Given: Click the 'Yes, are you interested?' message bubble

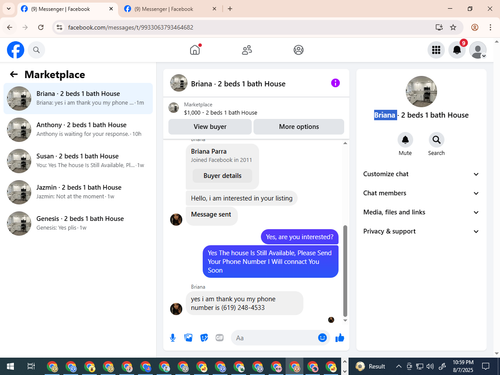Looking at the screenshot, I should coord(299,237).
